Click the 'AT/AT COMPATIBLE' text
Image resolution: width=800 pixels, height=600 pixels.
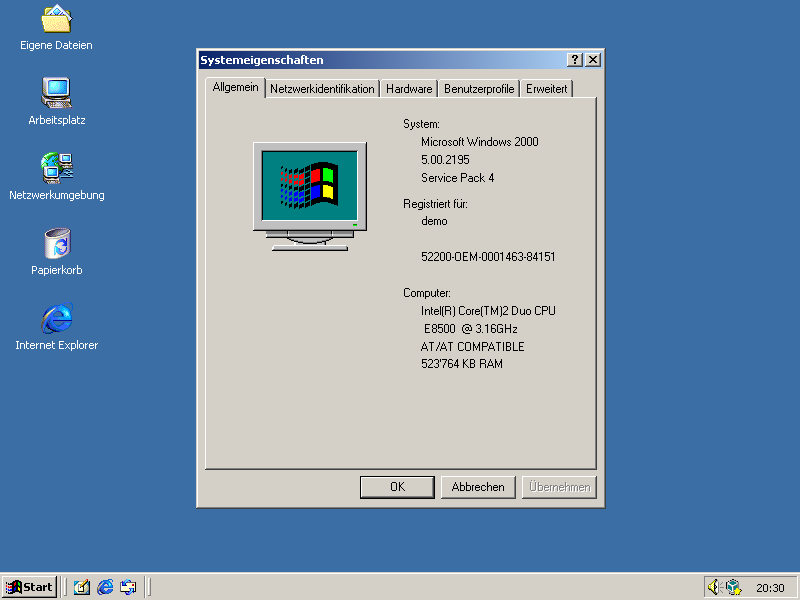coord(472,346)
